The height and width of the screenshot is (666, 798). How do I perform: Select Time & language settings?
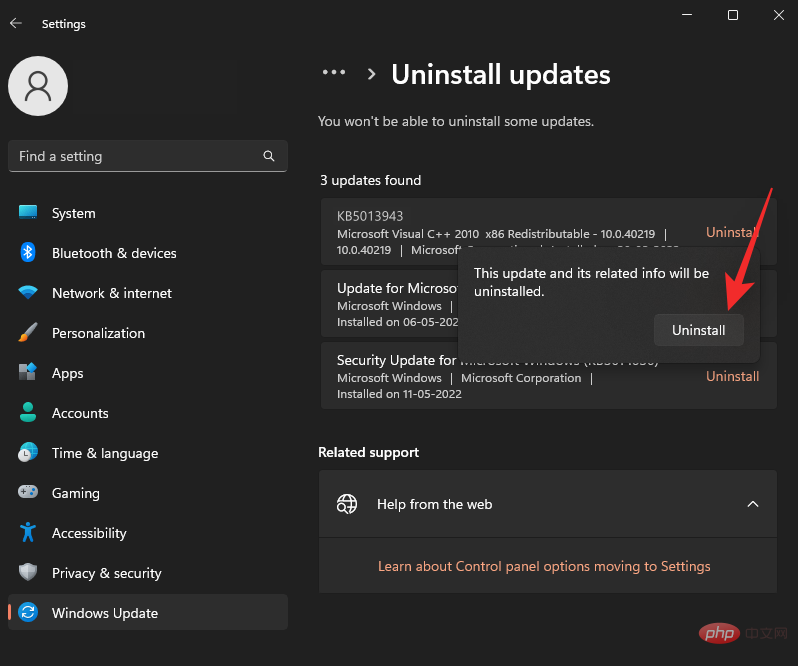click(x=105, y=453)
